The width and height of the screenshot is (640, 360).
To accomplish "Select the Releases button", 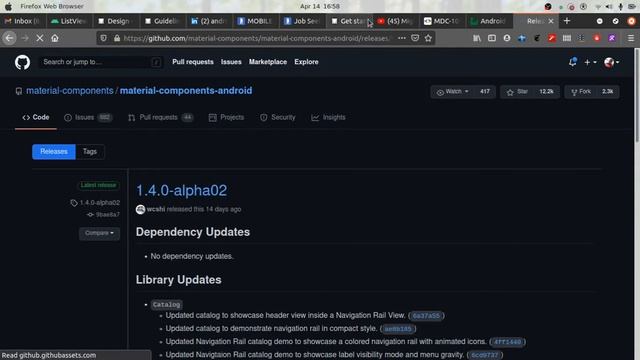I will point(54,152).
